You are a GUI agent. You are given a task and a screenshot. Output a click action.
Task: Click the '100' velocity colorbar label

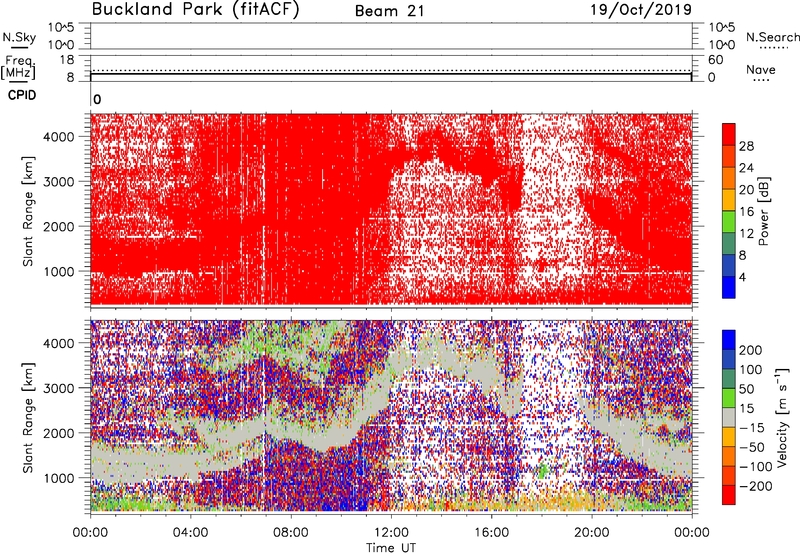tap(751, 370)
